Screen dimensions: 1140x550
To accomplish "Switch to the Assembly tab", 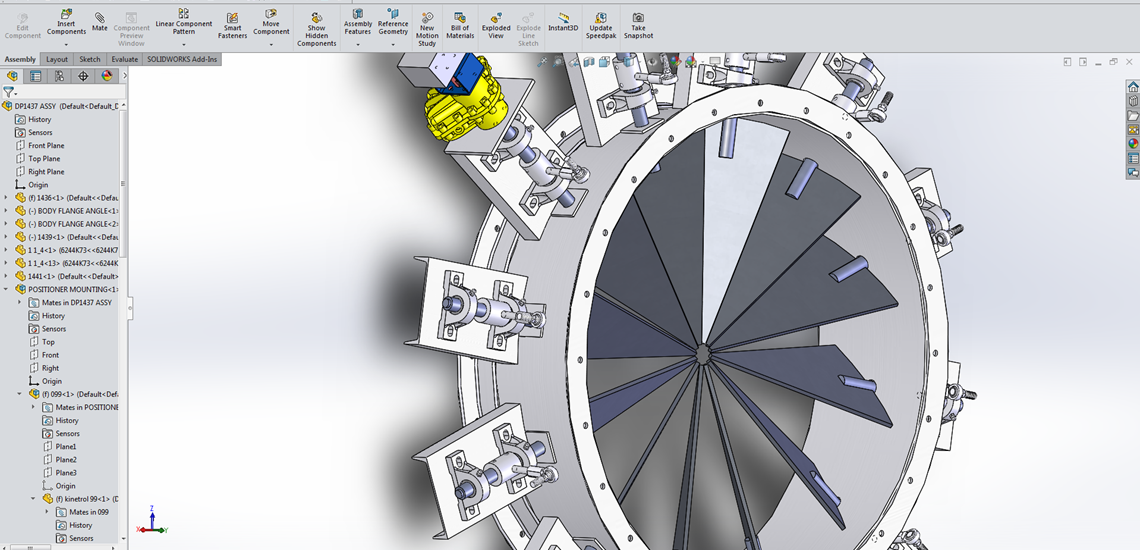I will [x=20, y=60].
